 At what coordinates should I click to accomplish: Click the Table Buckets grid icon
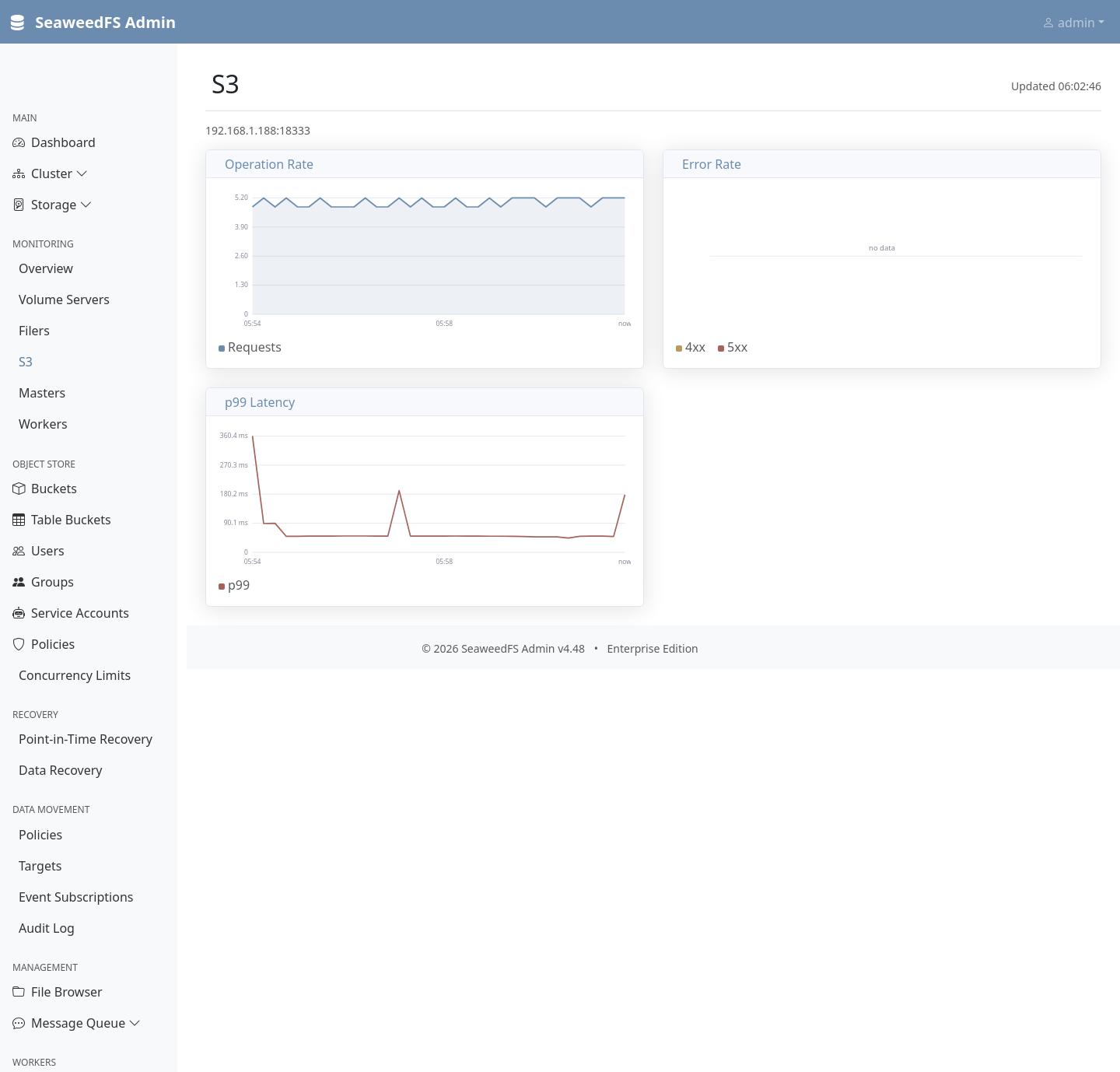coord(19,520)
